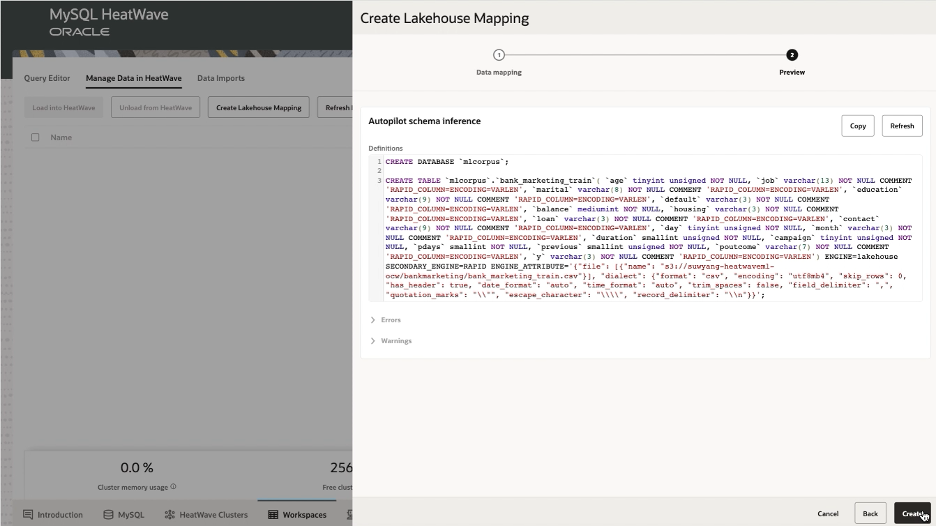Open the Query Editor tab
Viewport: 936px width, 526px height.
[47, 78]
